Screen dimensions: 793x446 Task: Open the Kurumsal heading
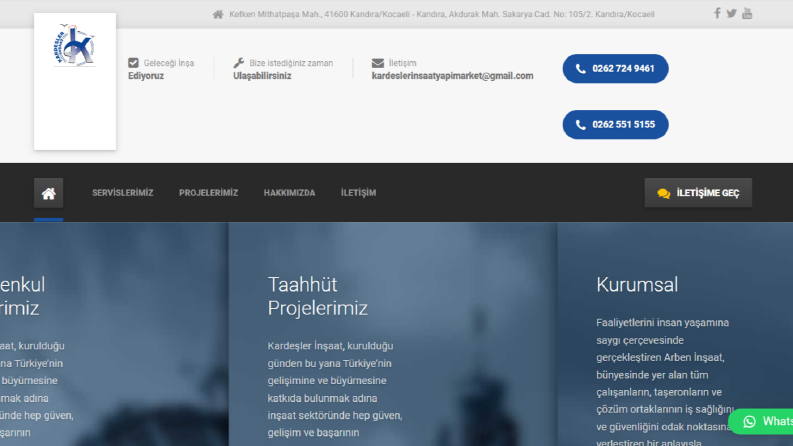tap(637, 285)
